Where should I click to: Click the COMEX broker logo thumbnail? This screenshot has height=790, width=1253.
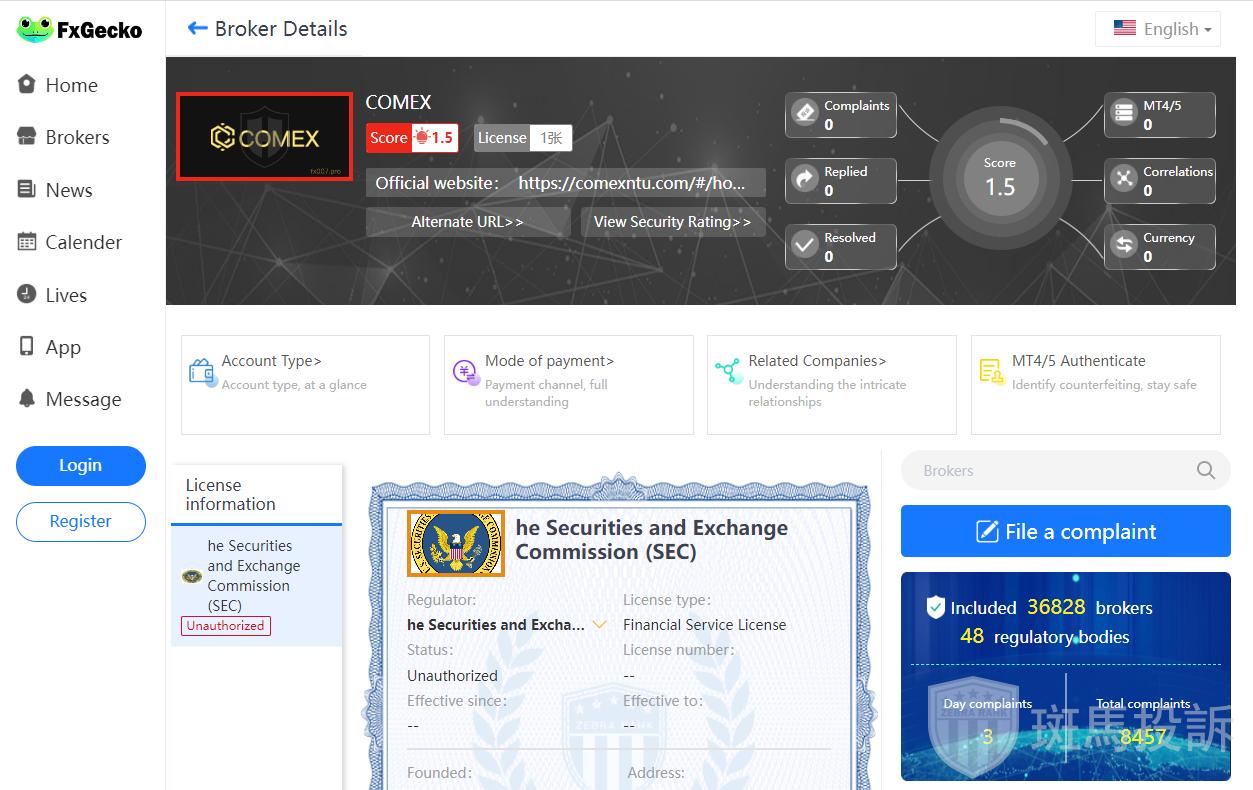[x=265, y=137]
